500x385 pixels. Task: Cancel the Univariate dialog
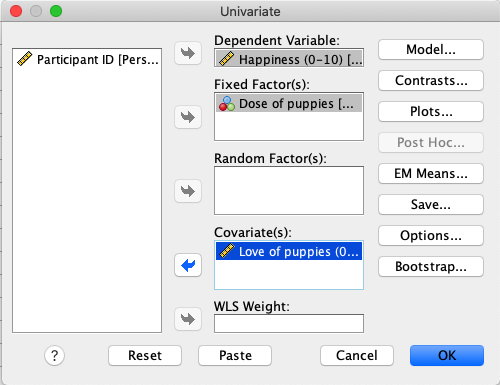(x=357, y=356)
